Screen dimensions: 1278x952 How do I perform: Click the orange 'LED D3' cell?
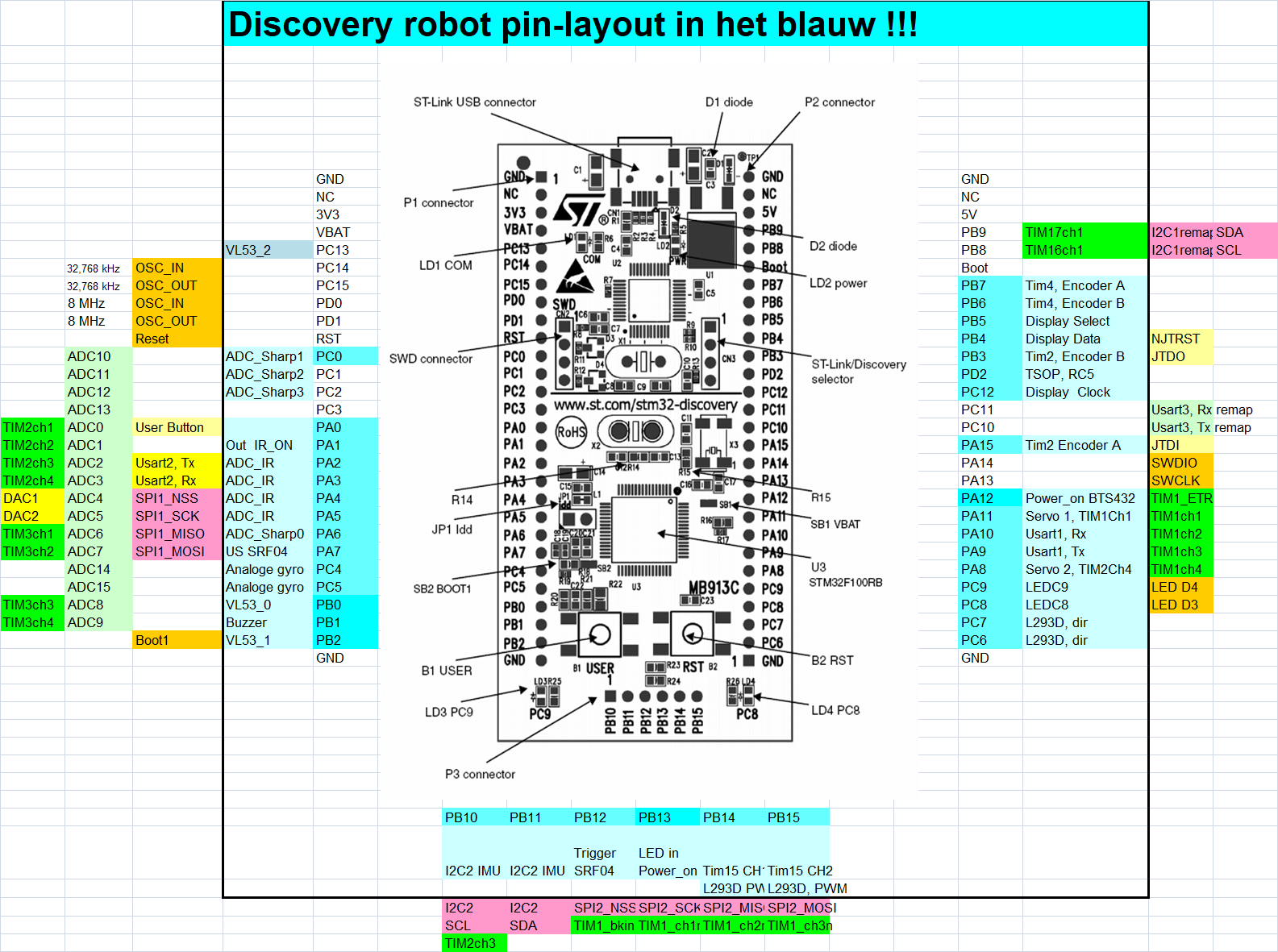pos(1181,605)
